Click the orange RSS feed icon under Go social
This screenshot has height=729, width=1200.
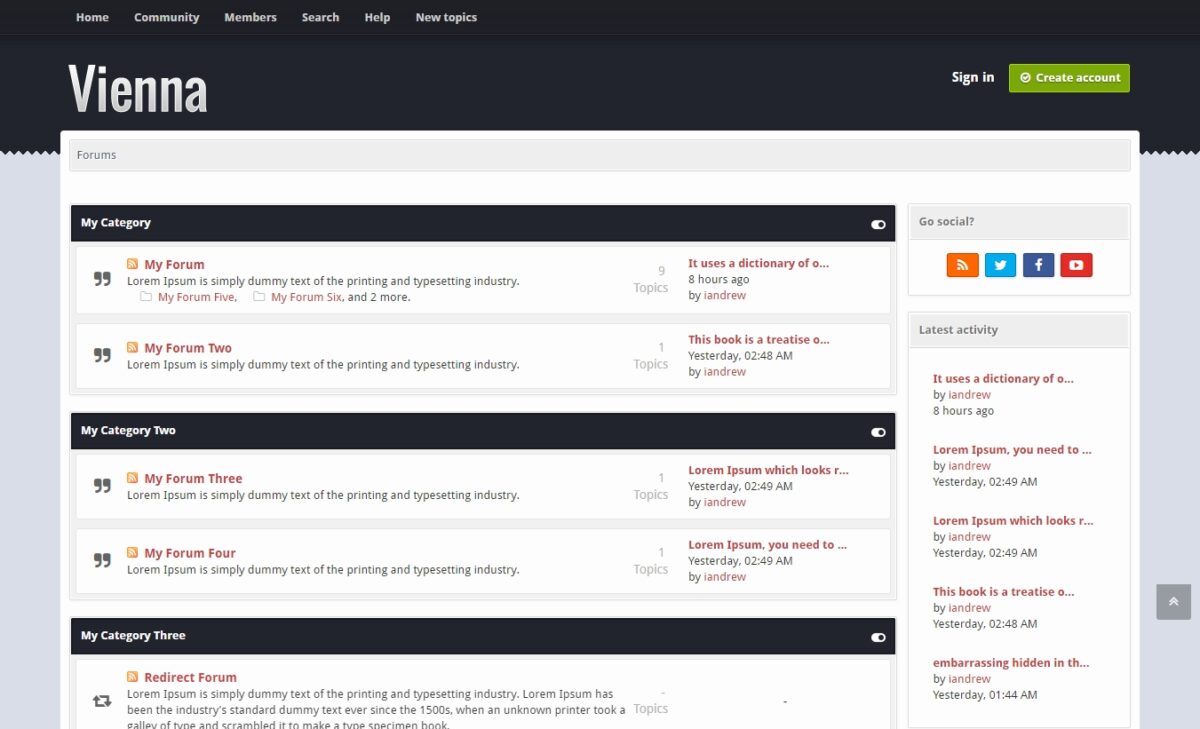point(962,264)
